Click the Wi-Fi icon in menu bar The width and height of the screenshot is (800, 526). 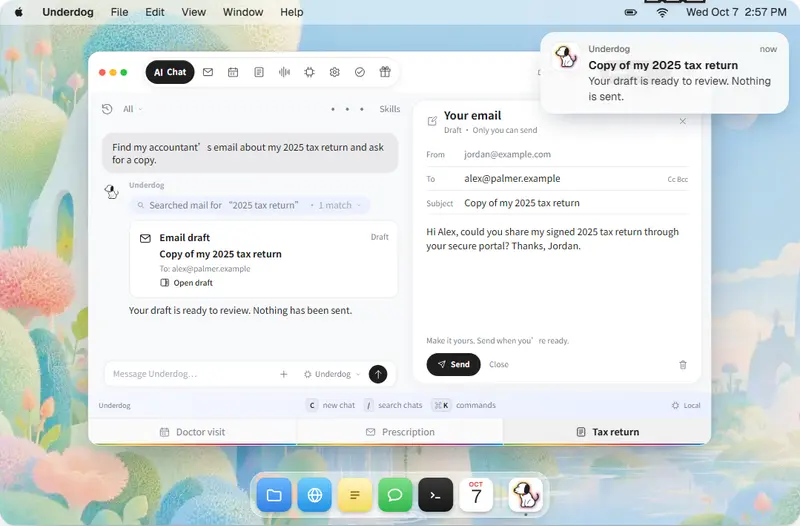click(x=662, y=12)
